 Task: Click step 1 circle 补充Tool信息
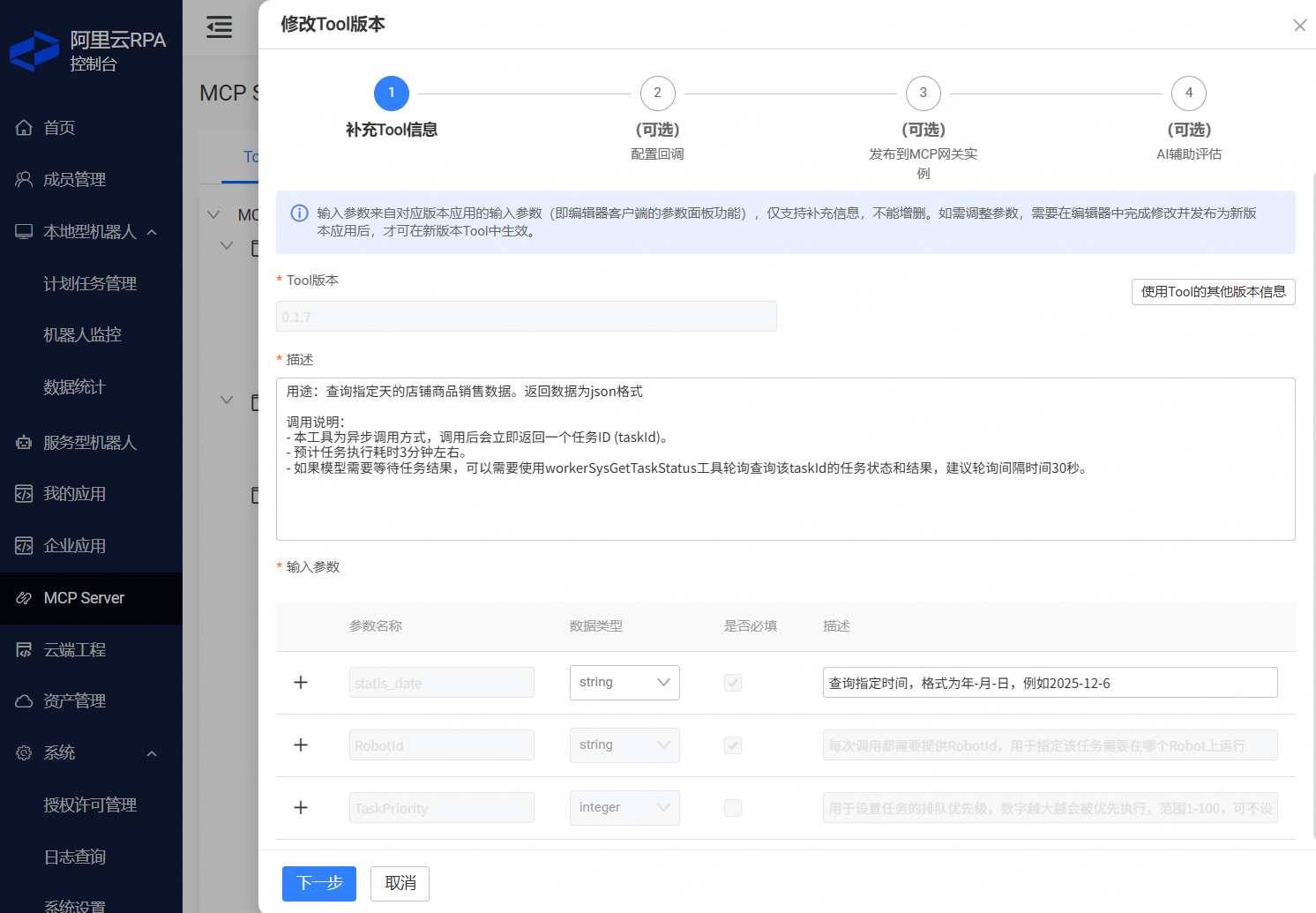pos(392,94)
